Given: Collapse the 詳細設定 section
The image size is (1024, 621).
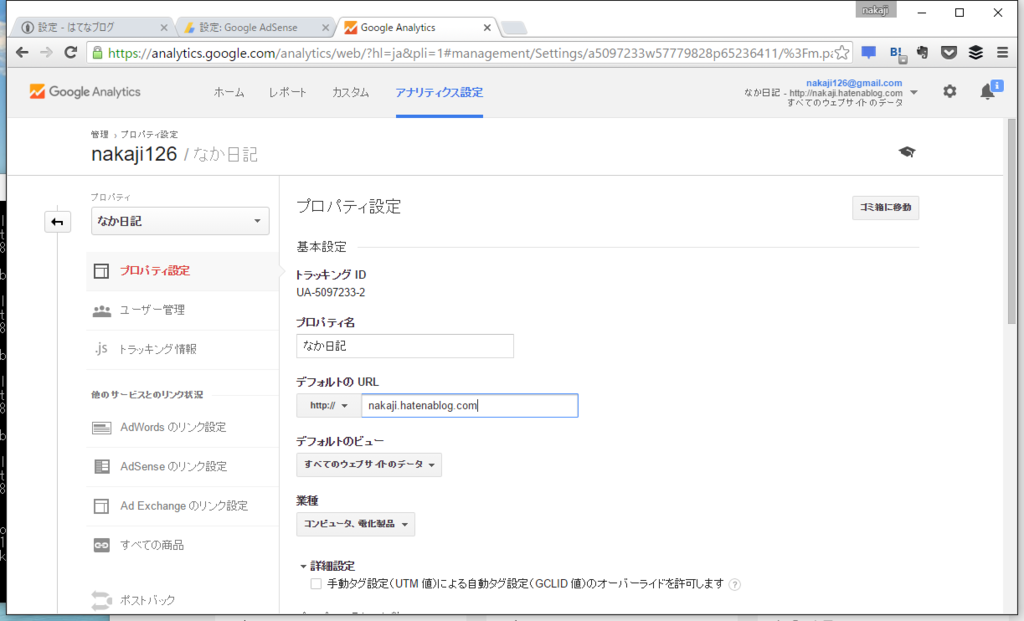Looking at the screenshot, I should (x=327, y=566).
